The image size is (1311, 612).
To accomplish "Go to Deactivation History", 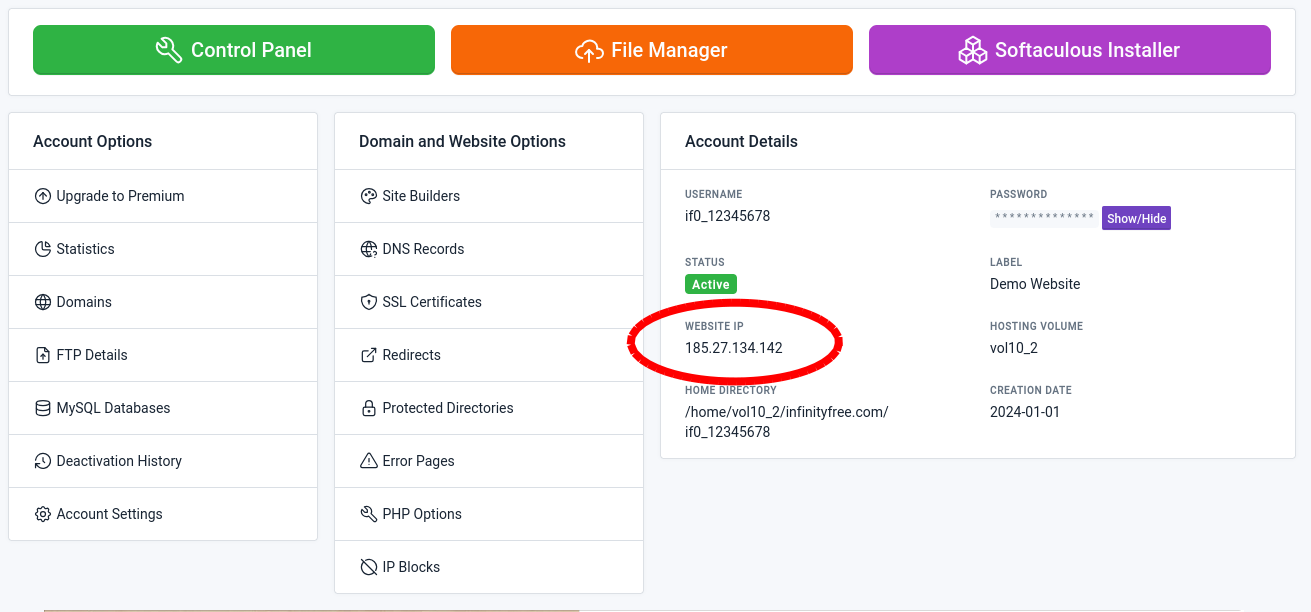I will (119, 461).
